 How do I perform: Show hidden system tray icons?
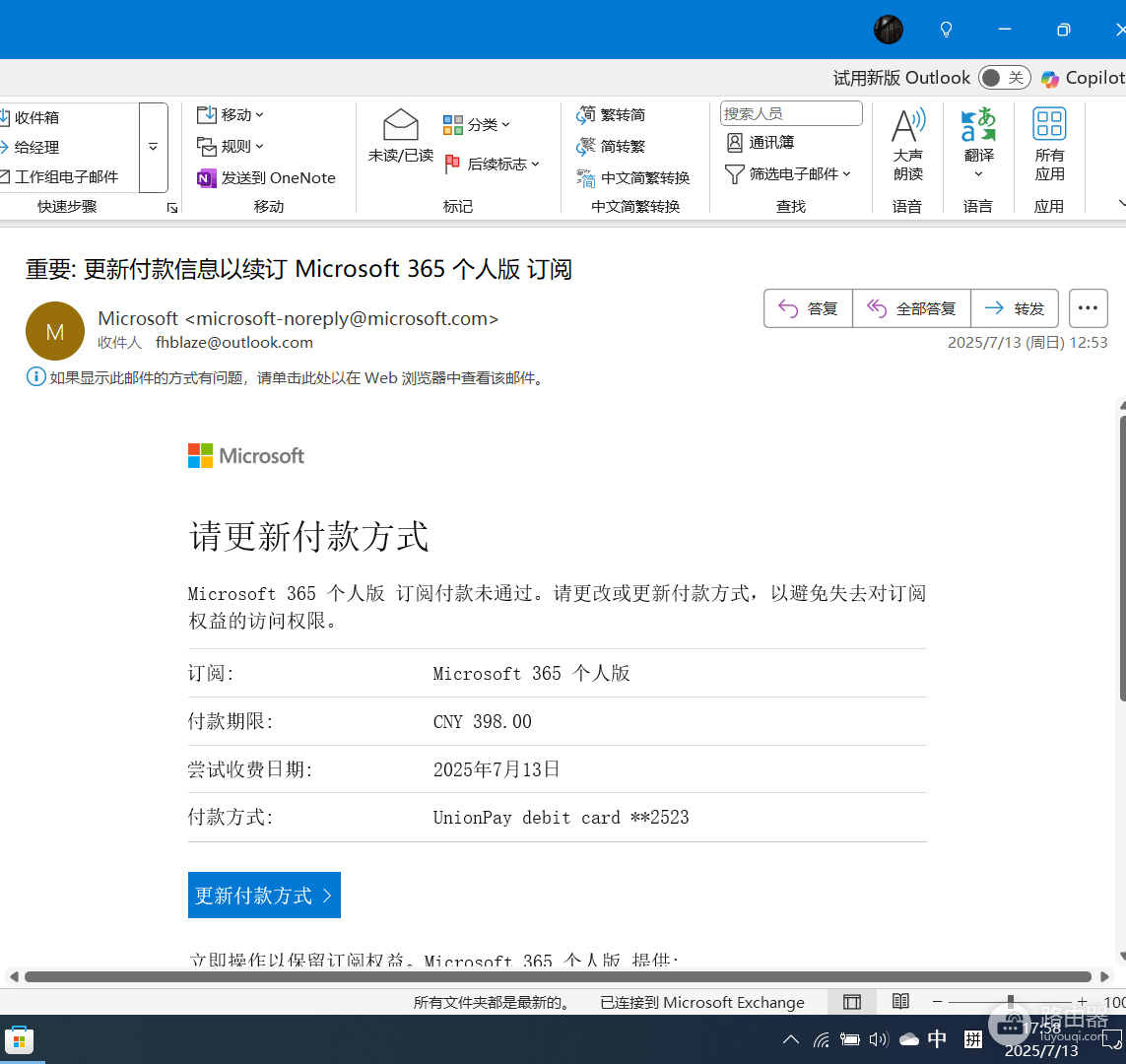[x=791, y=1039]
